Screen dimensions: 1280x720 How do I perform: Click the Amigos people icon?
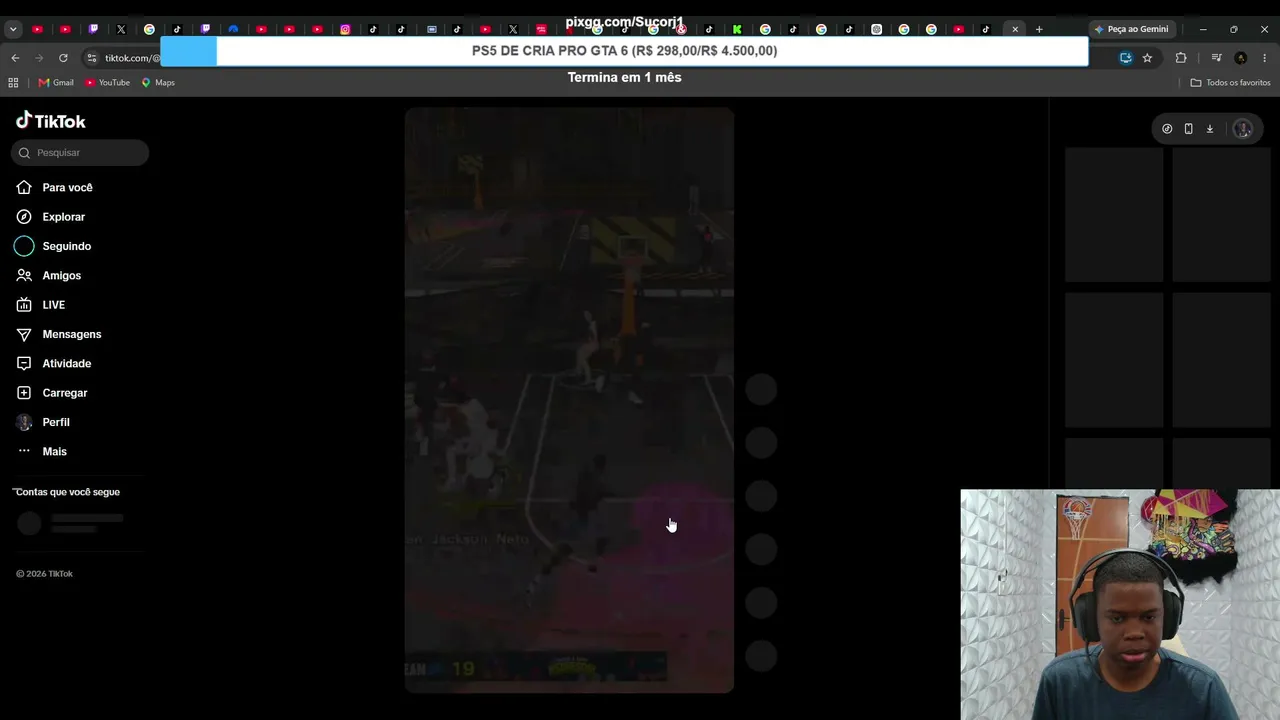tap(24, 276)
